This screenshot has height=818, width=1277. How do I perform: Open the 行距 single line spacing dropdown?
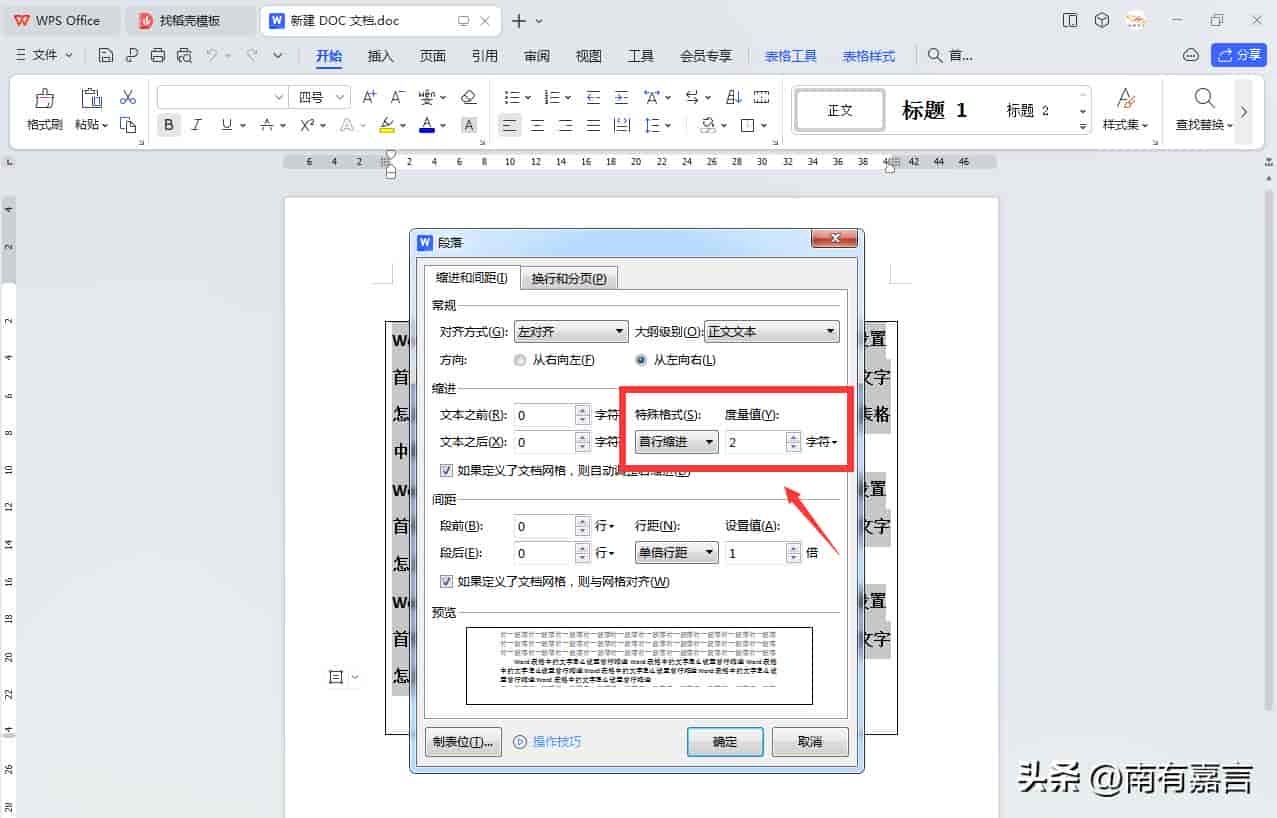pyautogui.click(x=677, y=552)
